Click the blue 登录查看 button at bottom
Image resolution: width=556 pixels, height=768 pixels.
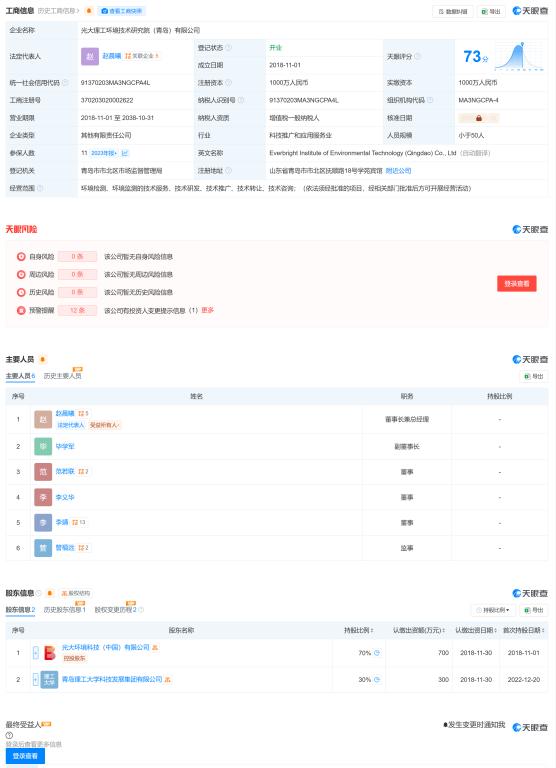pyautogui.click(x=25, y=756)
